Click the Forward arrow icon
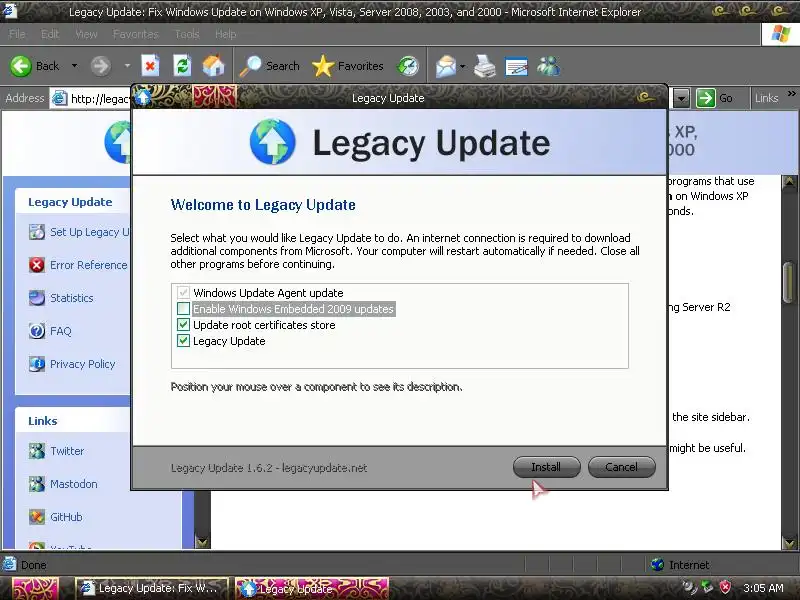The height and width of the screenshot is (600, 800). [101, 66]
